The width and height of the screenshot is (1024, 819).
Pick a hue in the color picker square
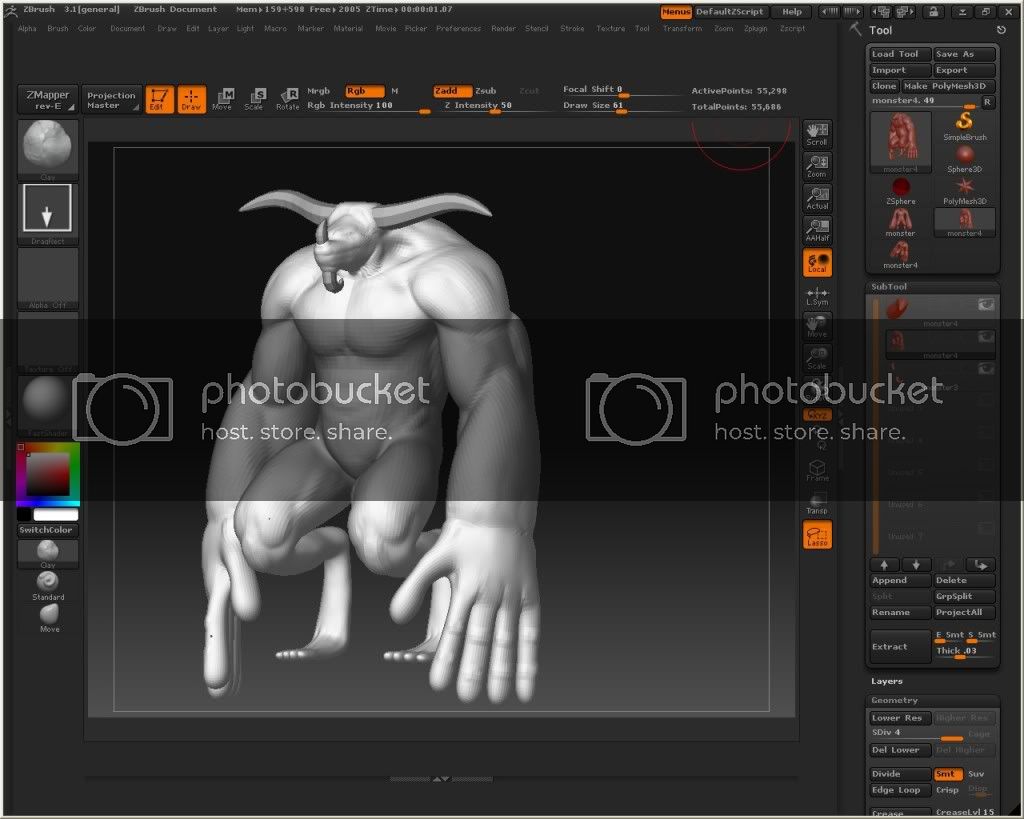(x=48, y=474)
